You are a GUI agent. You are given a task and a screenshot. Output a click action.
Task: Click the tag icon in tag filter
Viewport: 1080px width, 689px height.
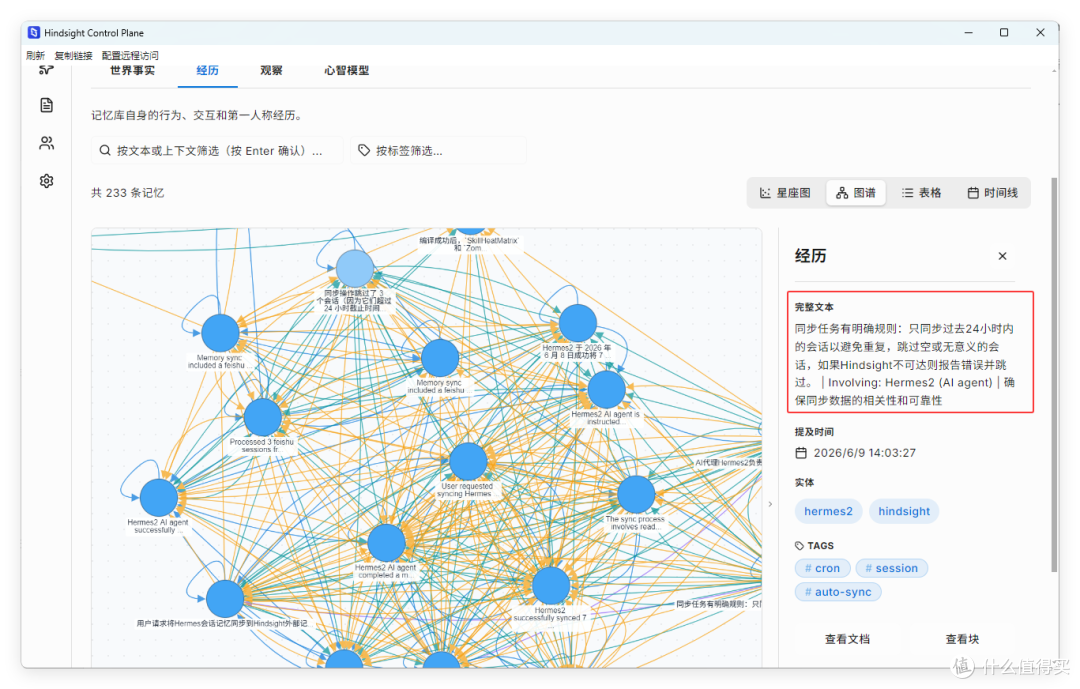pyautogui.click(x=364, y=150)
